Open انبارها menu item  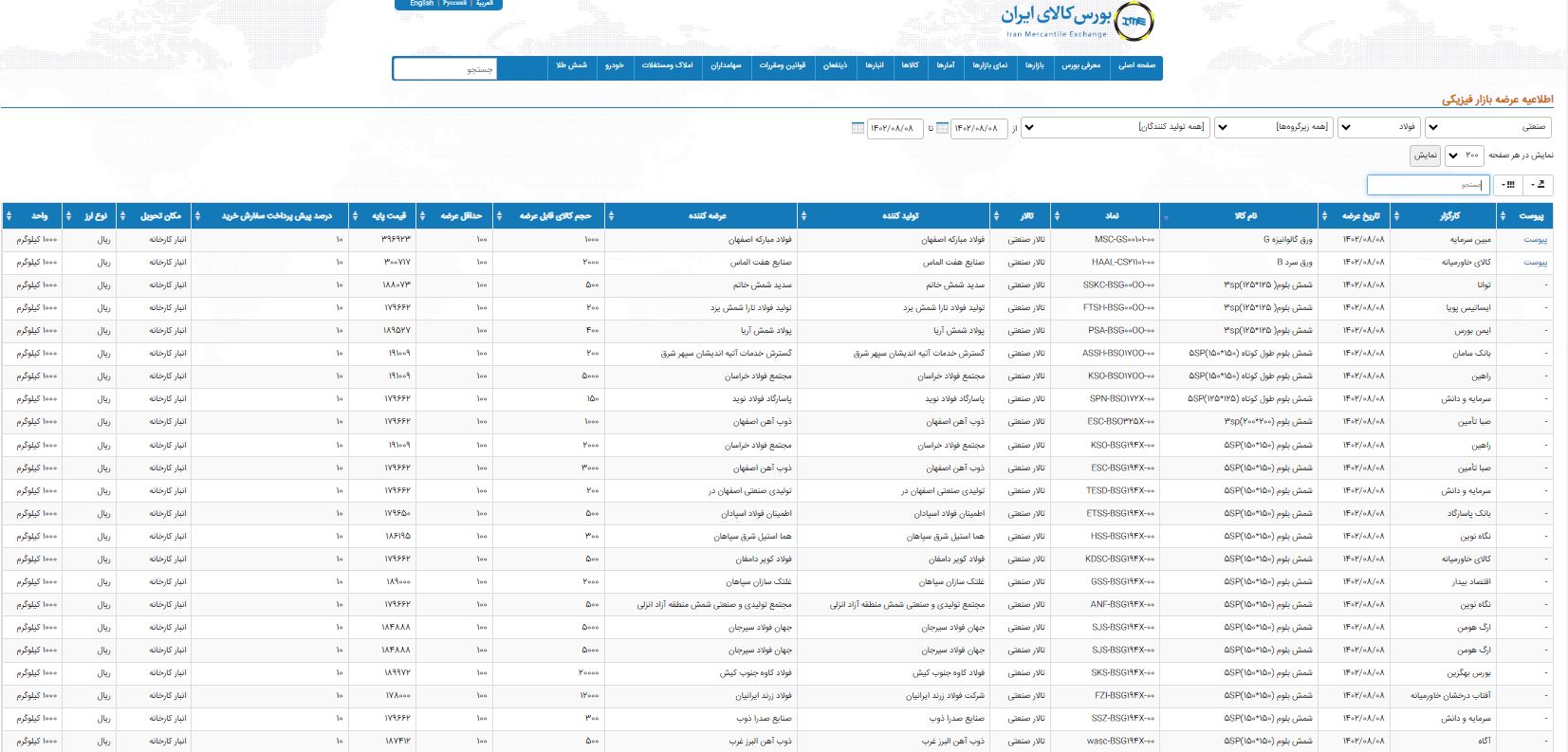coord(874,66)
